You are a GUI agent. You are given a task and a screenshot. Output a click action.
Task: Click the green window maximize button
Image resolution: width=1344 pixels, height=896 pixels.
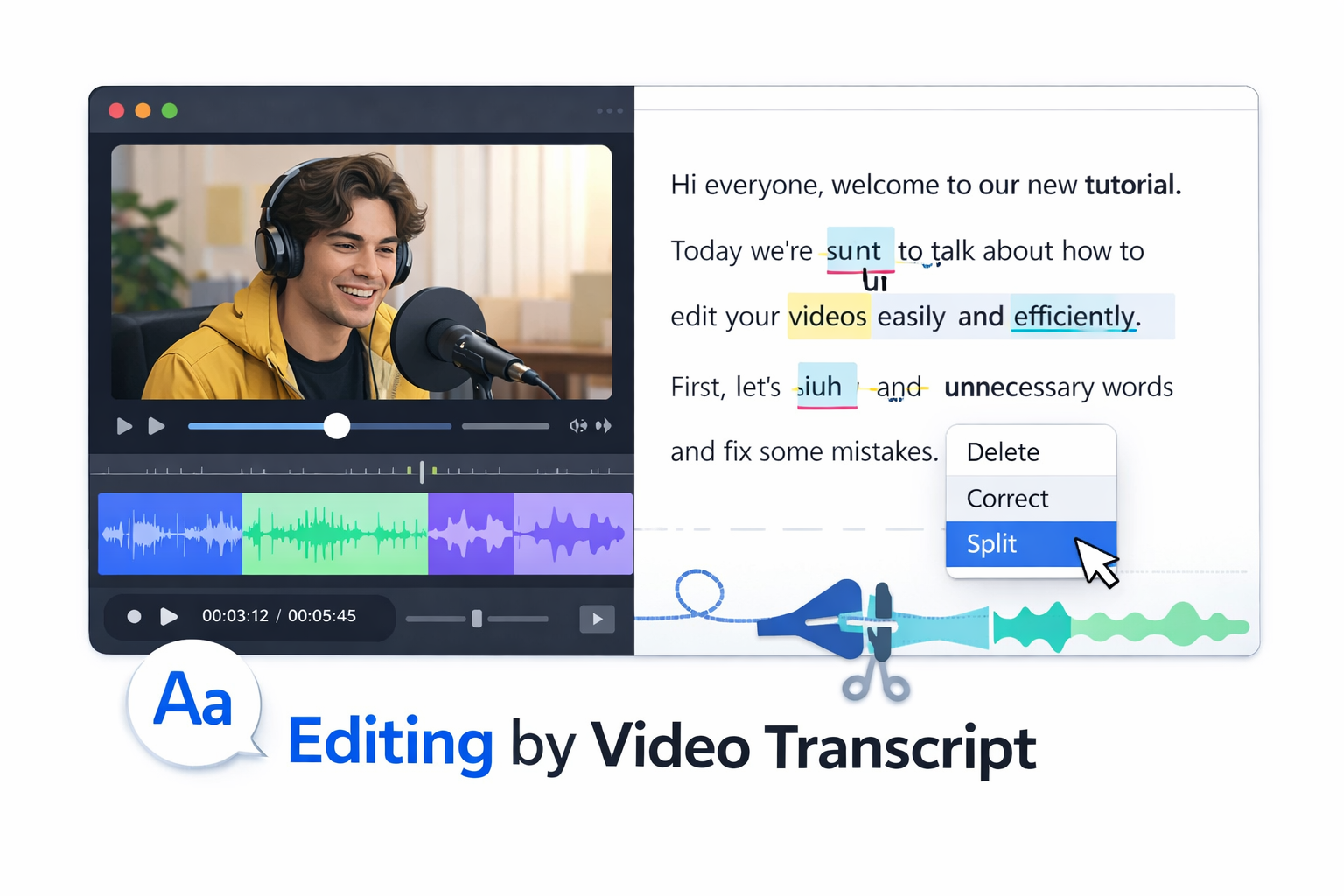click(170, 111)
